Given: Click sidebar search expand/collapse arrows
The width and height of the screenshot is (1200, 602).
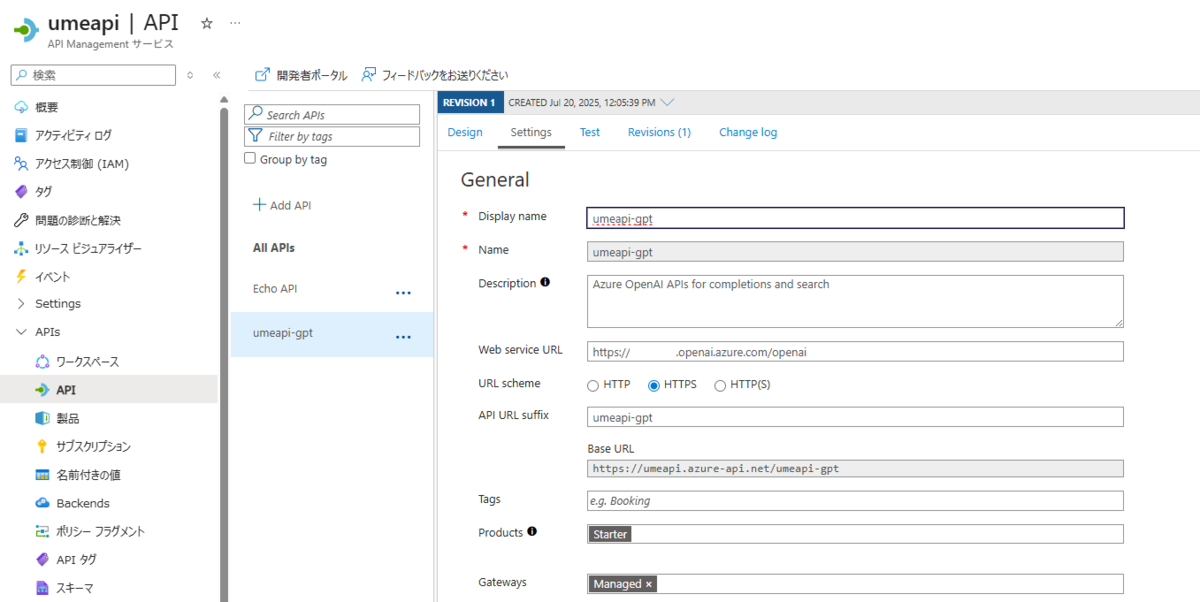Looking at the screenshot, I should pos(190,75).
